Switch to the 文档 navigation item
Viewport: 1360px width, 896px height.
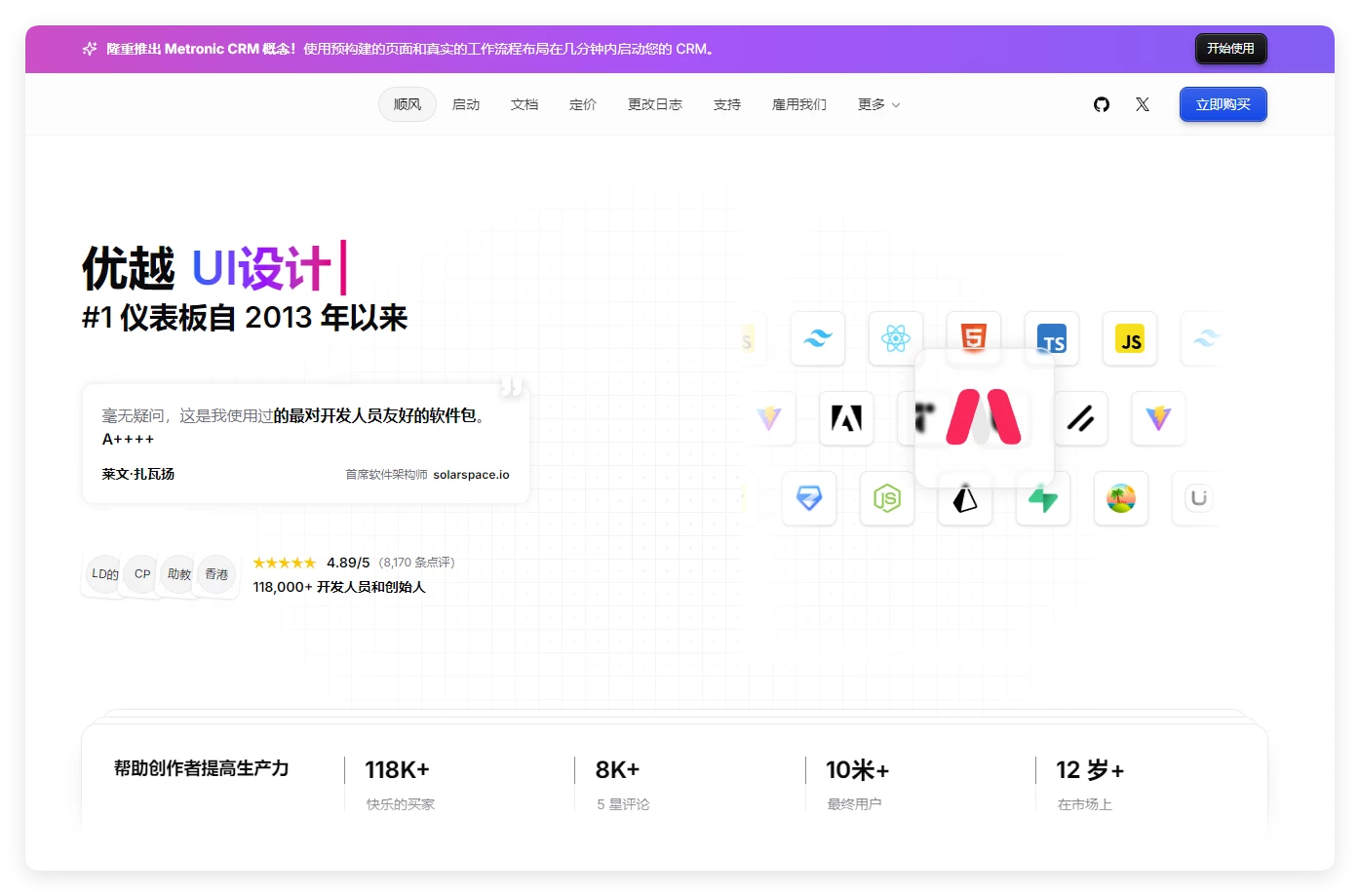[x=525, y=104]
